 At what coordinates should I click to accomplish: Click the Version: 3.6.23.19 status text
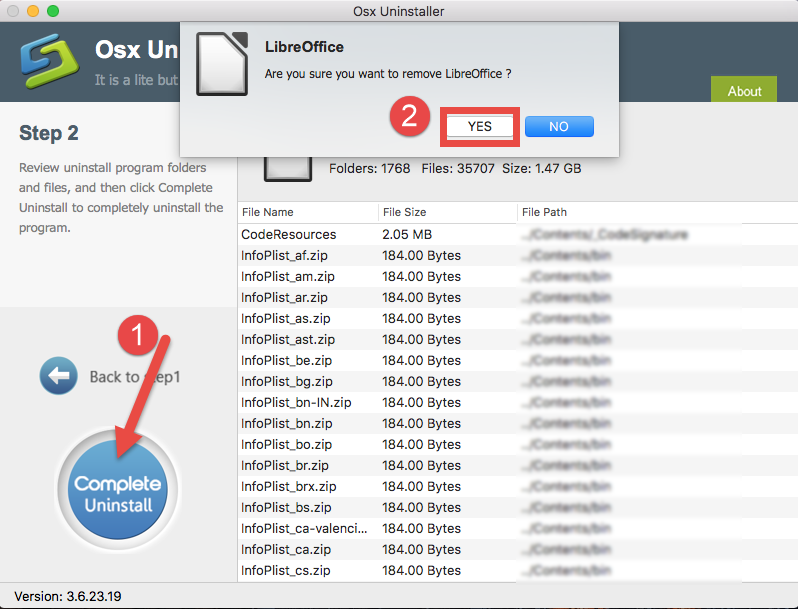tap(68, 596)
